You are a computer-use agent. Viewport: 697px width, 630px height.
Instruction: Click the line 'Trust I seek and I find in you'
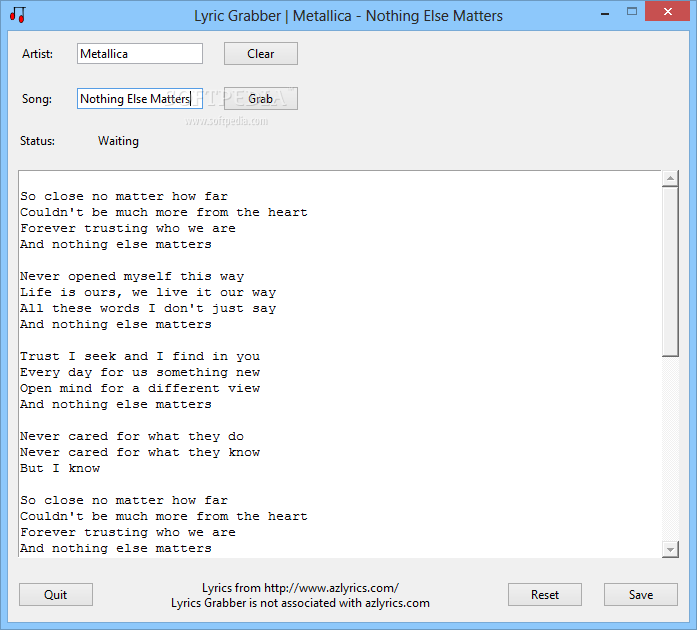coord(140,357)
